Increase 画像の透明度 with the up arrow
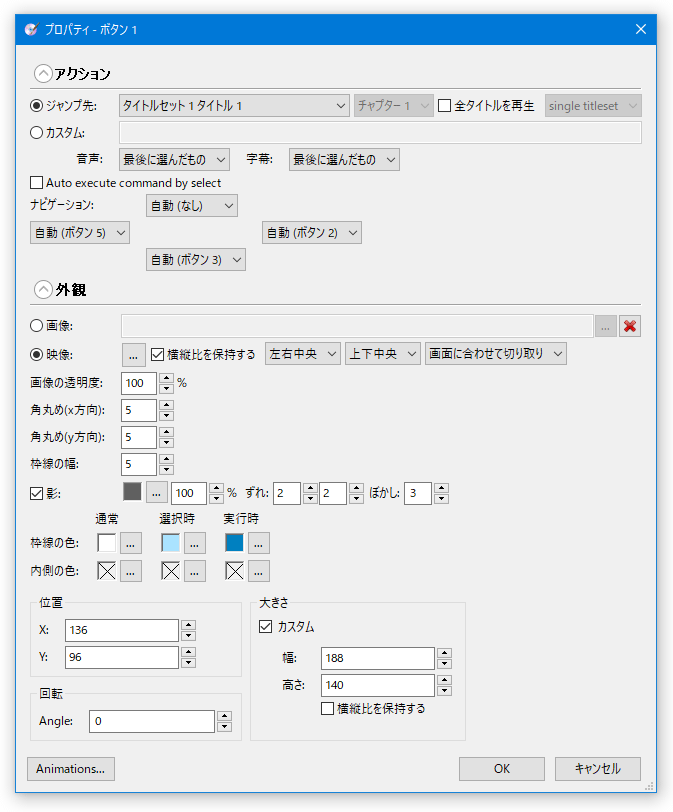 [166, 378]
